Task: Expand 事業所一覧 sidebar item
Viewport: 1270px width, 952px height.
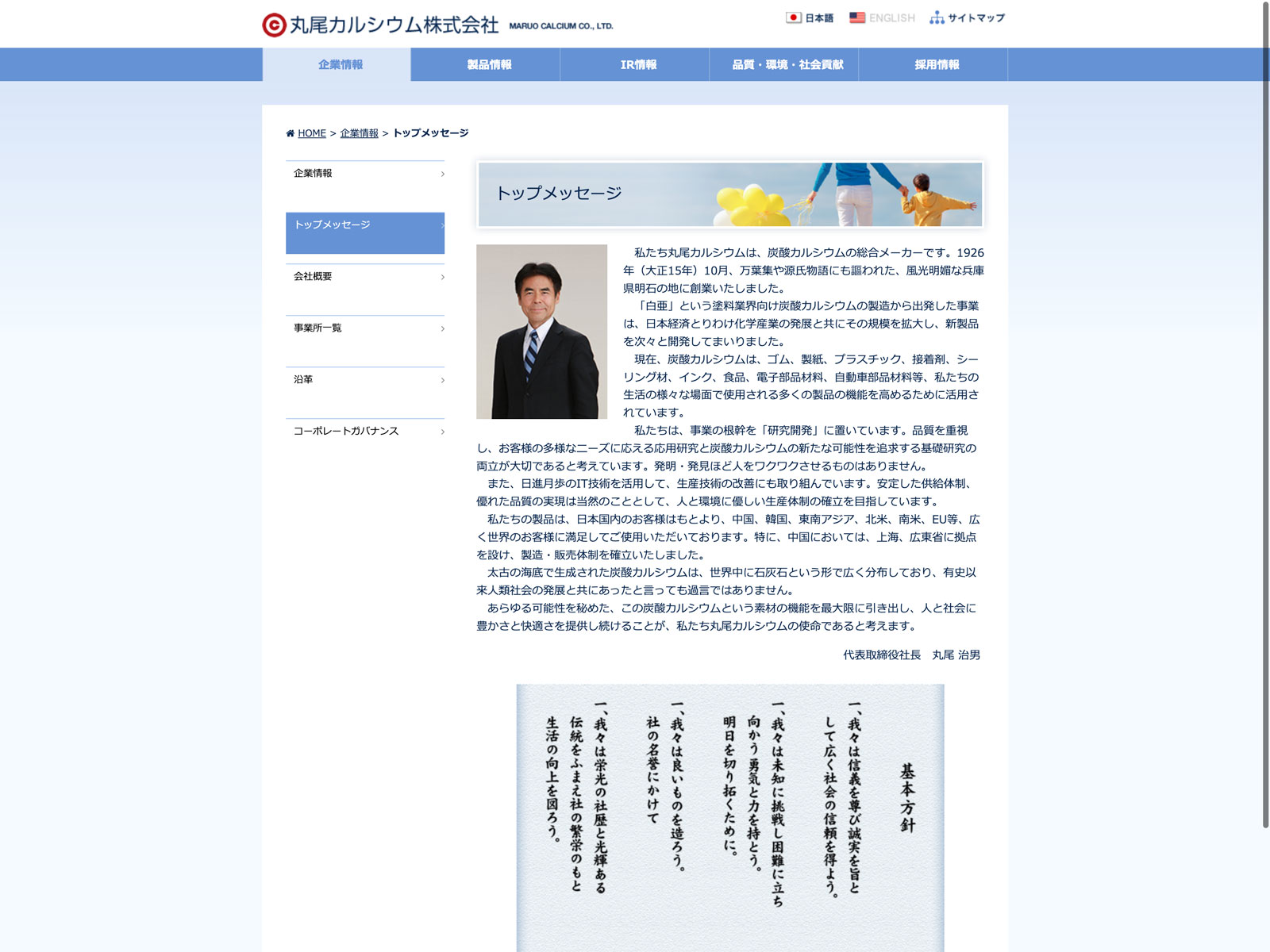Action: 364,328
